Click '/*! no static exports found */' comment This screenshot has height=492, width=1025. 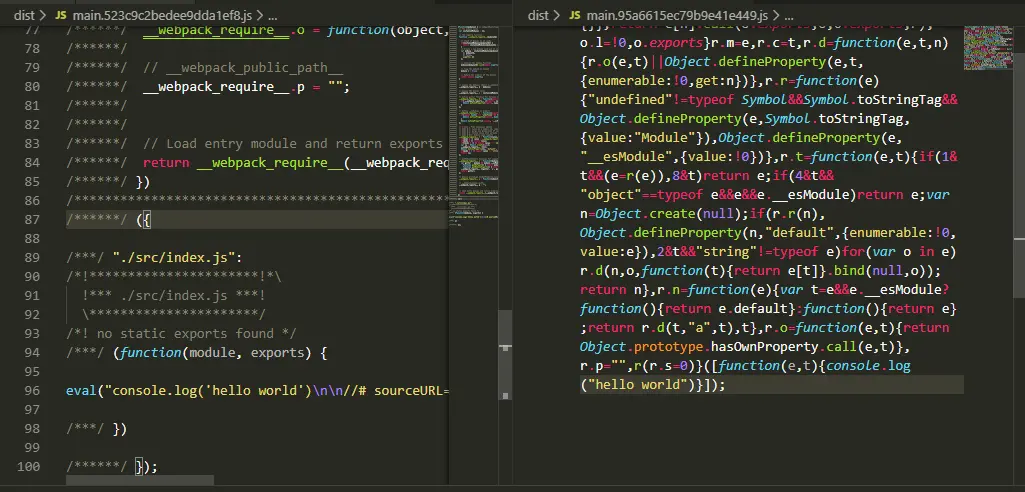click(x=181, y=334)
